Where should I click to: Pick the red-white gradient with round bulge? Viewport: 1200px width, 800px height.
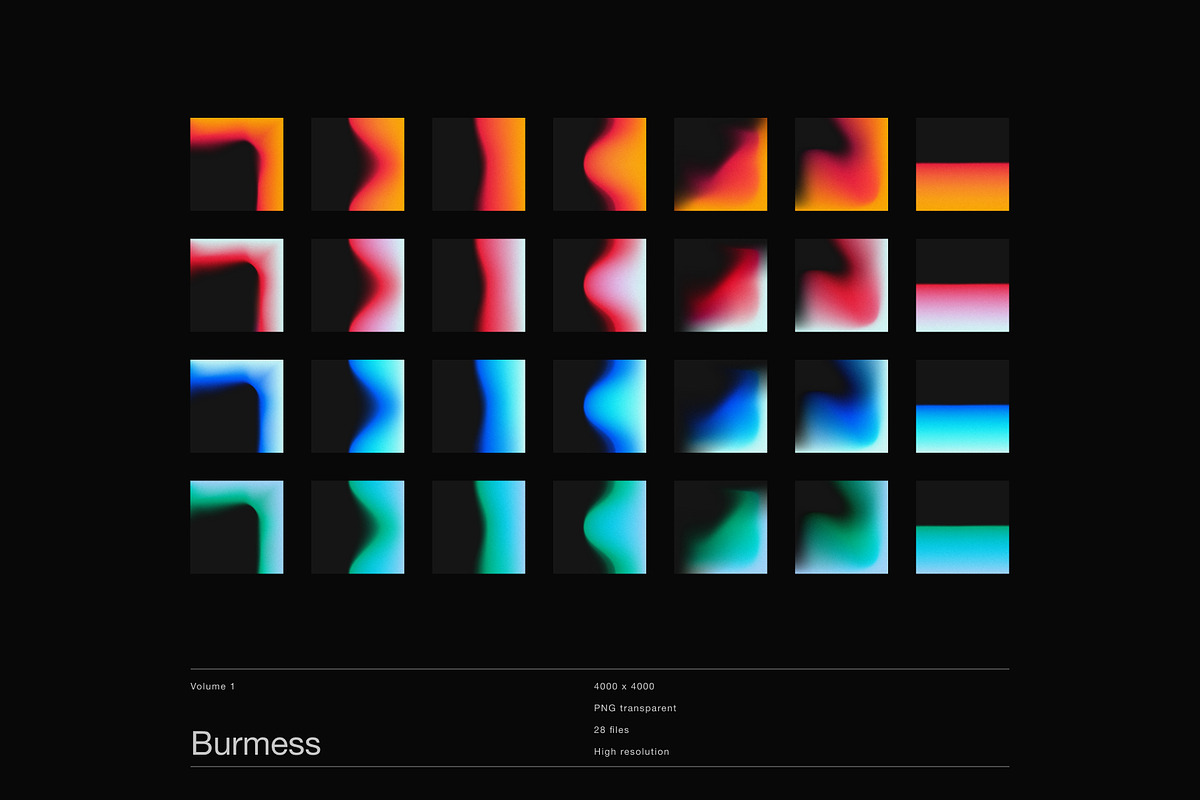coord(600,285)
